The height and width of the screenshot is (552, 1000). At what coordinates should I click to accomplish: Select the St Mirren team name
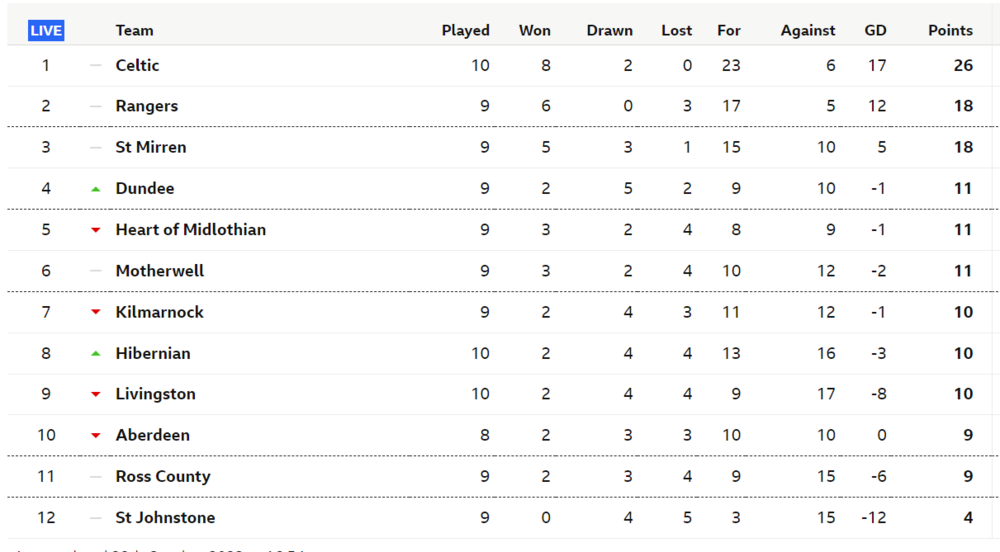tap(151, 147)
